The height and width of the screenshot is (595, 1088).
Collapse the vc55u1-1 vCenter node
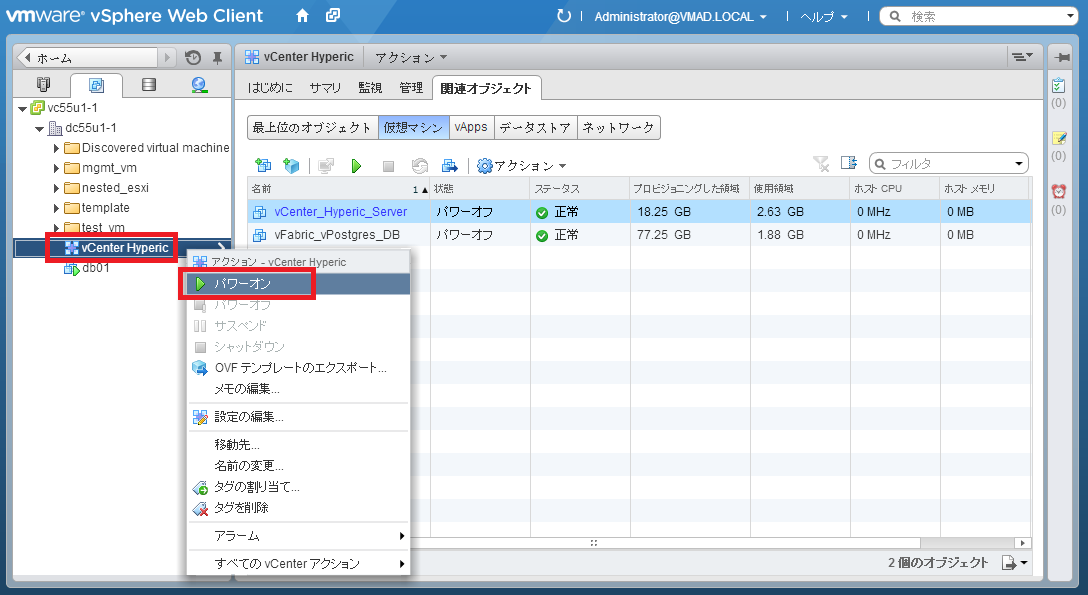pos(22,109)
